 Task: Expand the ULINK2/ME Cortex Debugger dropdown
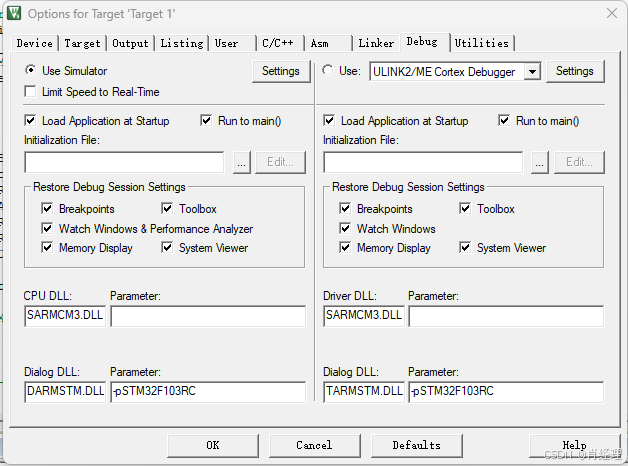click(x=532, y=72)
